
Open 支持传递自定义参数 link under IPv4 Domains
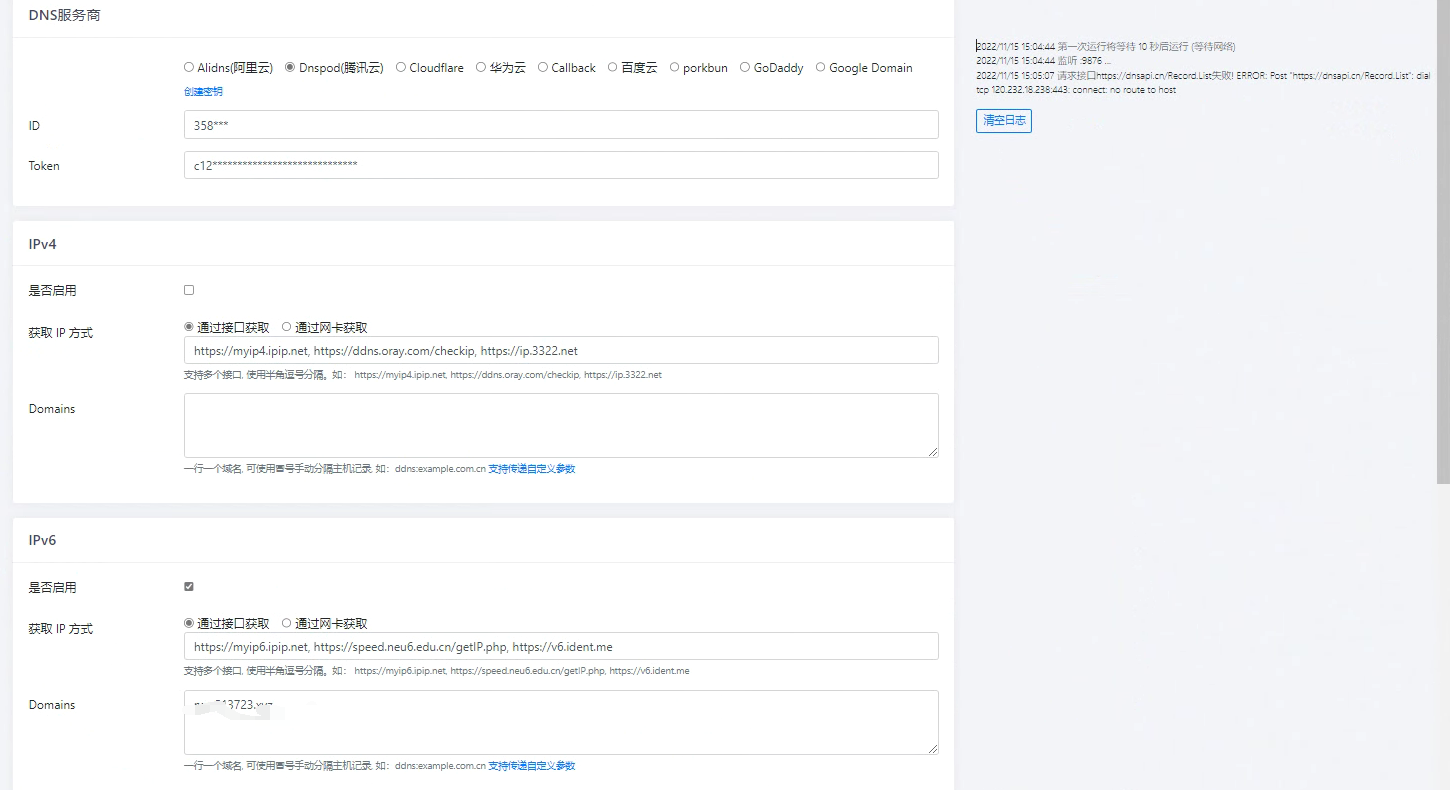tap(532, 468)
